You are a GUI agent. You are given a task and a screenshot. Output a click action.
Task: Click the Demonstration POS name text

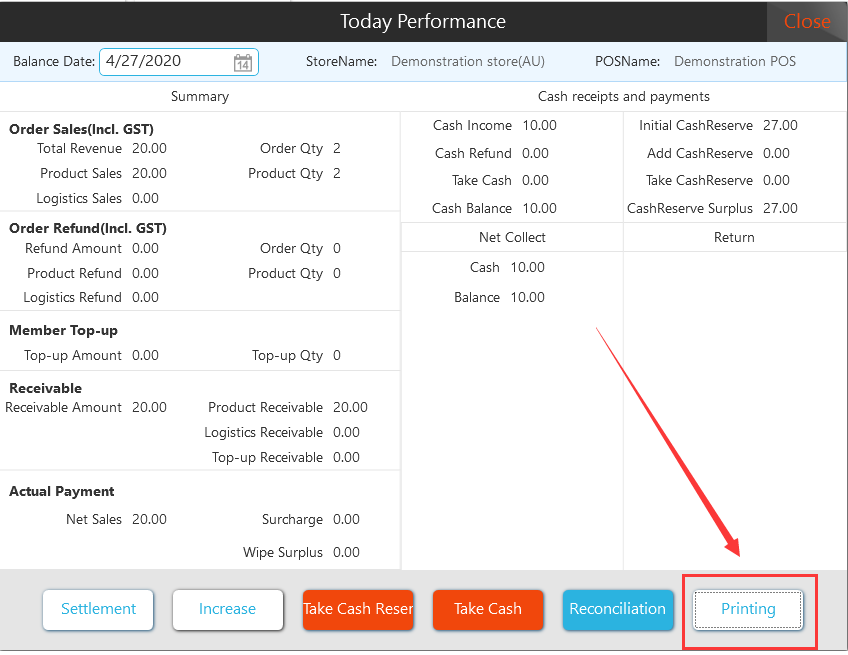(x=735, y=62)
